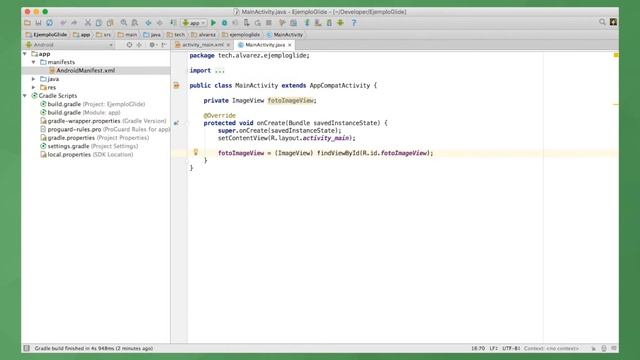Close the activity_main.xml tab
The width and height of the screenshot is (640, 360).
(x=228, y=45)
